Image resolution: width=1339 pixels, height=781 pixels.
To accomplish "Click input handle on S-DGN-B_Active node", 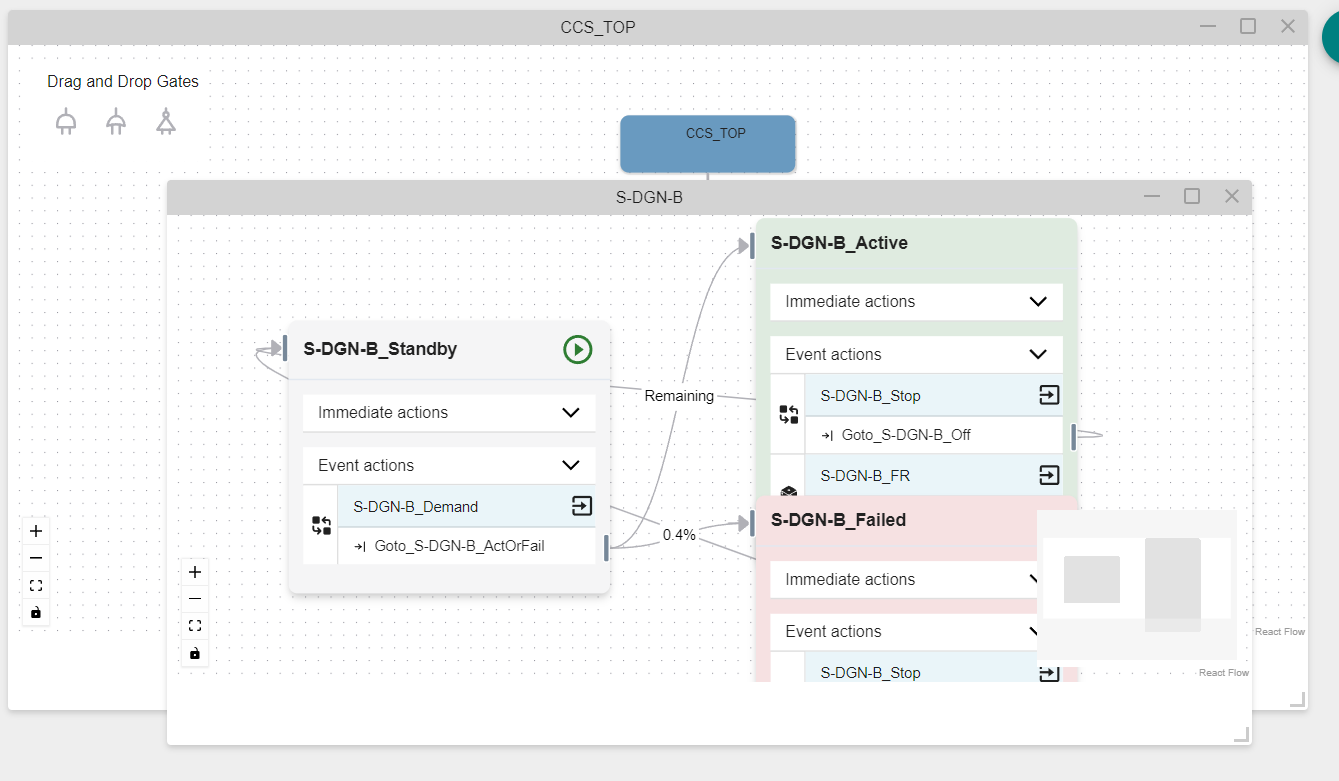I will (752, 246).
